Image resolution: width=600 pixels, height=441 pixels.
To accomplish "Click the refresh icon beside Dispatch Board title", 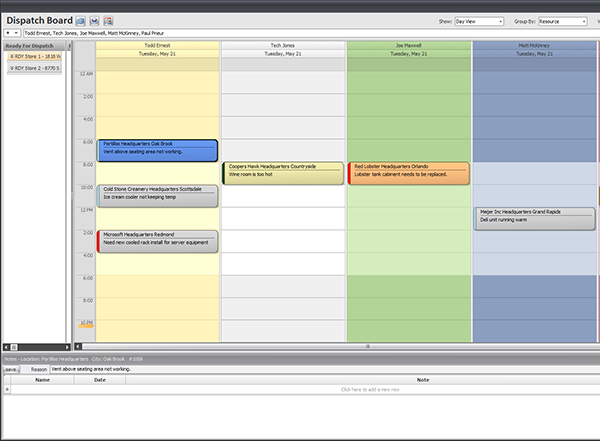I will point(80,21).
